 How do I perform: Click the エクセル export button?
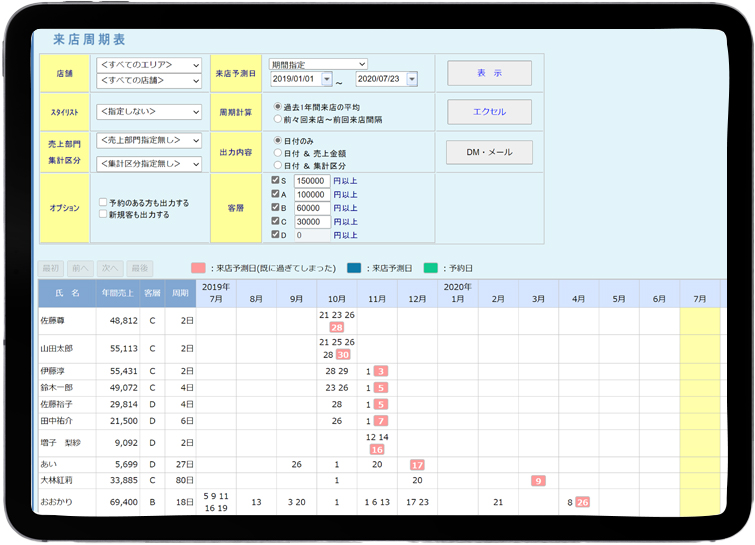pos(489,112)
